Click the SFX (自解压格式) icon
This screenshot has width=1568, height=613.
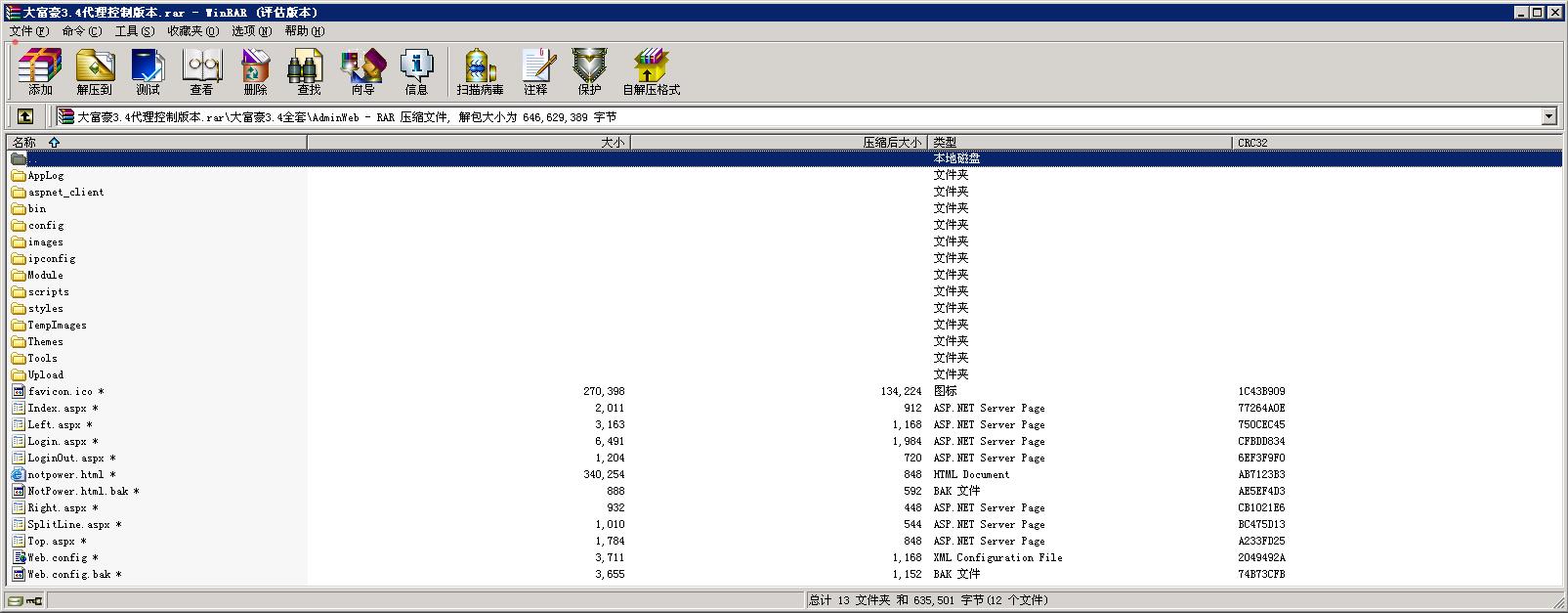(651, 71)
